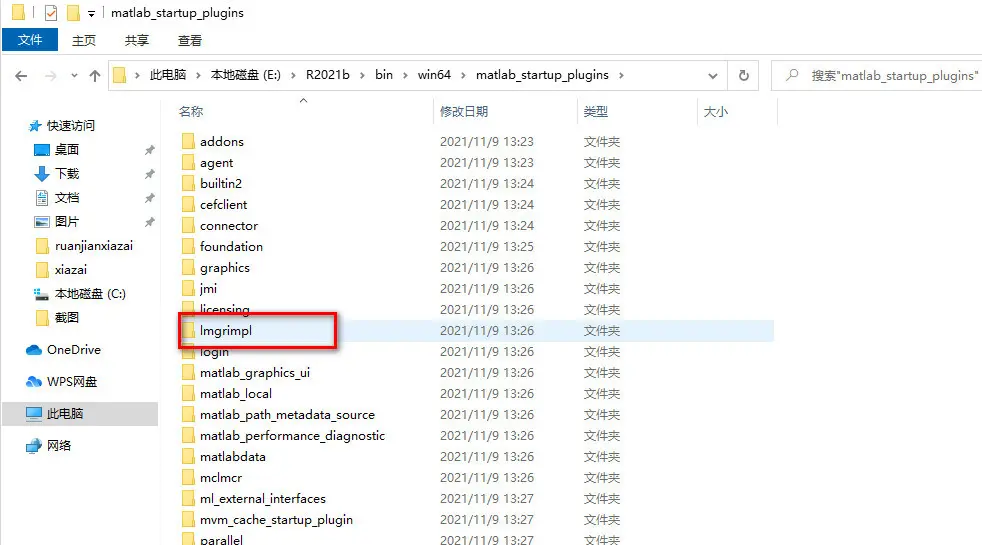982x545 pixels.
Task: Click the search magnifier icon
Action: (x=792, y=75)
